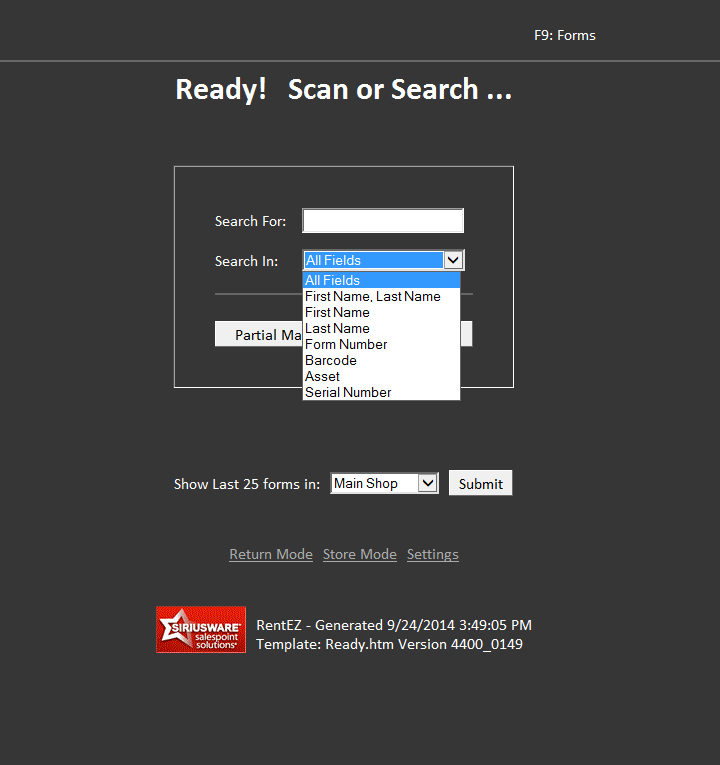Pick the Asset search option
This screenshot has width=720, height=765.
[381, 377]
